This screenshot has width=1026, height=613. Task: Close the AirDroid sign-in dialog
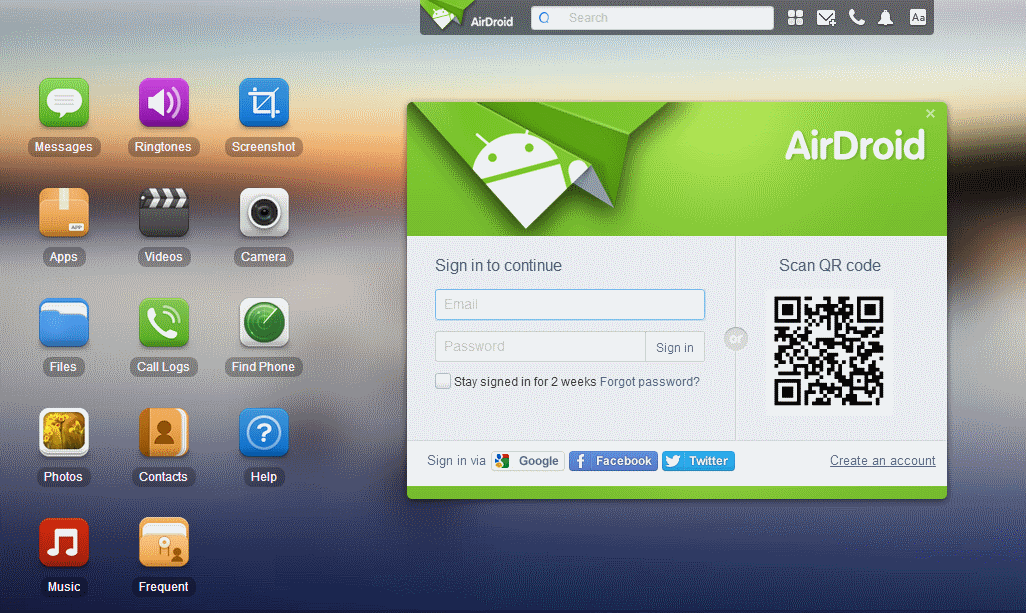[930, 114]
